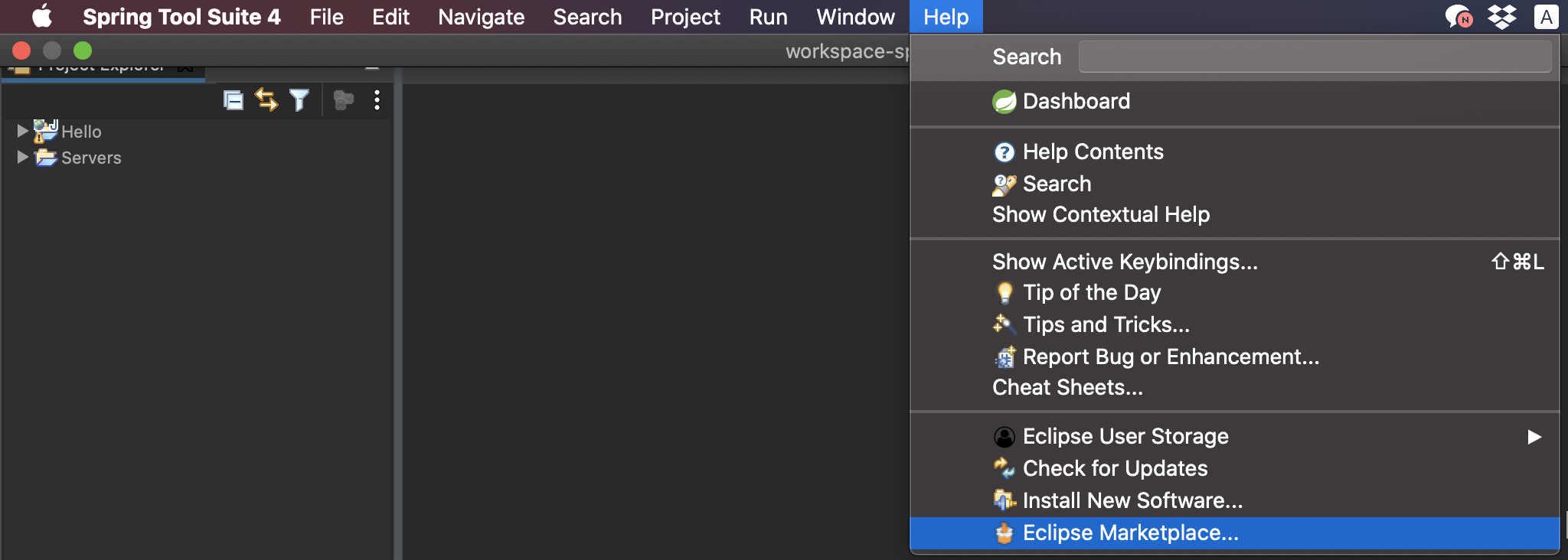This screenshot has width=1568, height=560.
Task: Click the red close window button
Action: [21, 50]
